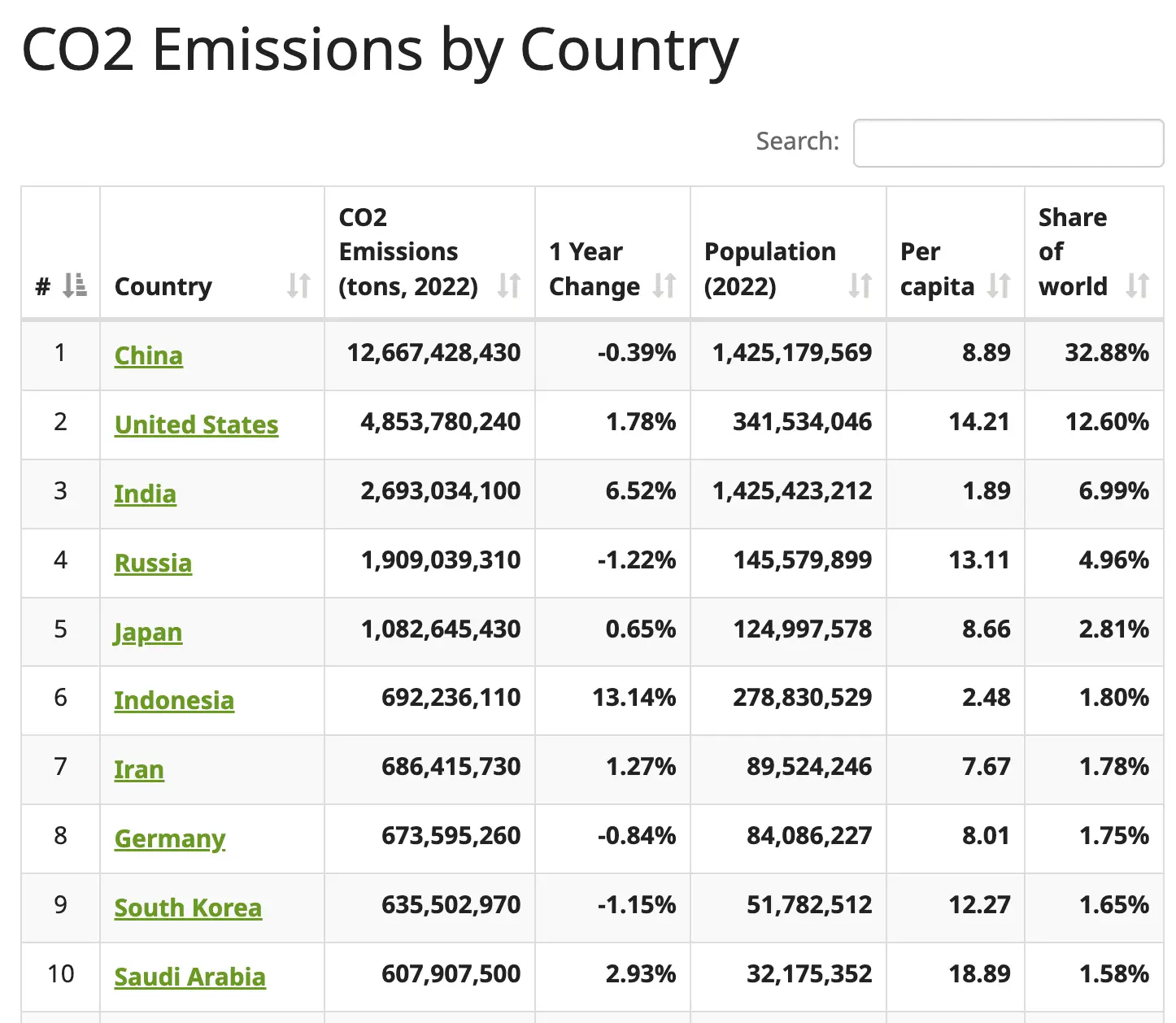
Task: Click the Country column sort arrows
Action: (298, 285)
